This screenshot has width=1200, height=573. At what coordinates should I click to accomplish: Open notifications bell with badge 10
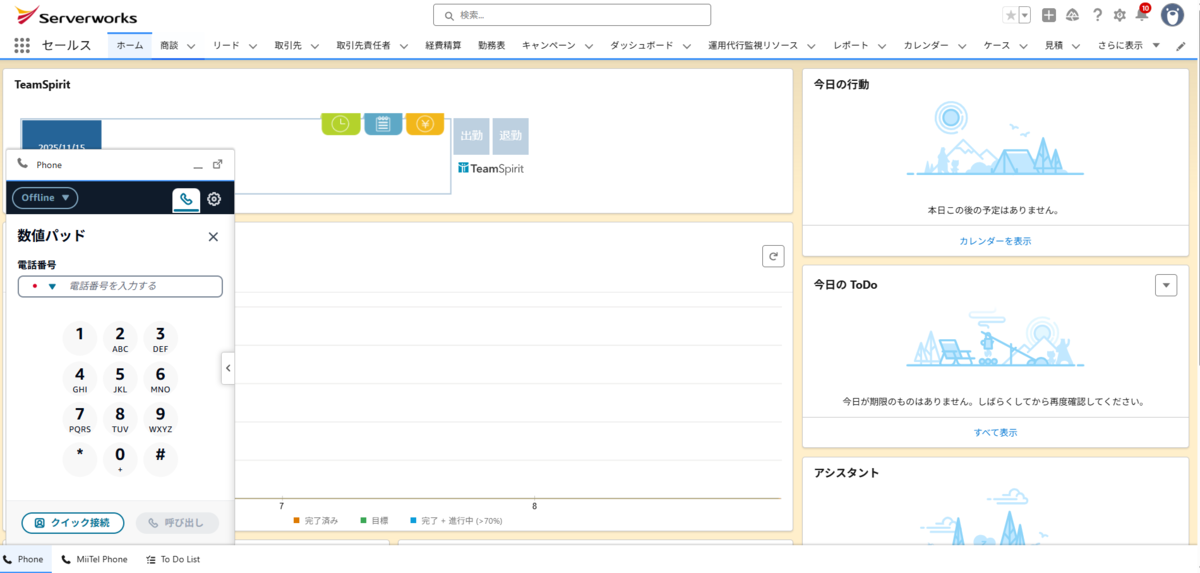tap(1142, 14)
